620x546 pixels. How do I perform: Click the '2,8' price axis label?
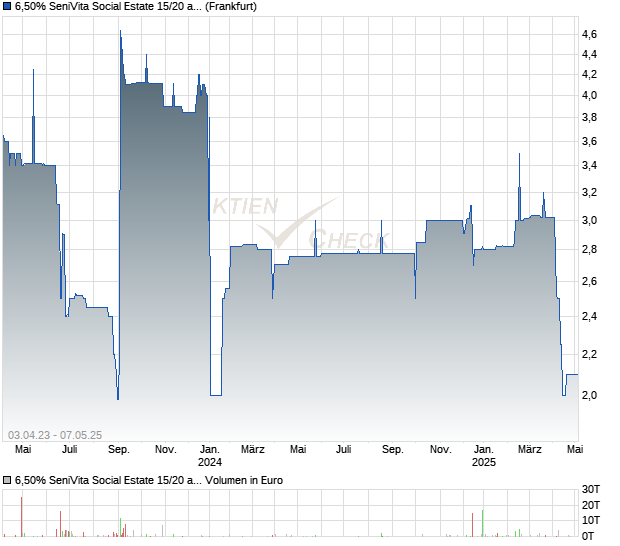pos(589,249)
